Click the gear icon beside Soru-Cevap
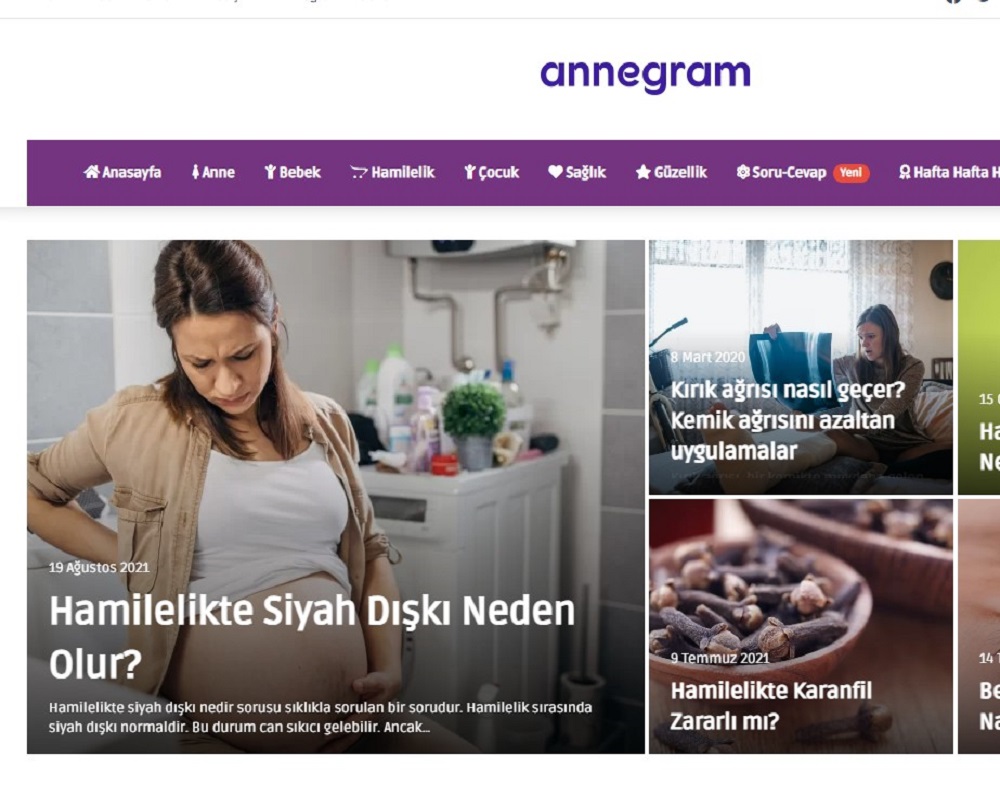The height and width of the screenshot is (800, 1000). click(742, 172)
